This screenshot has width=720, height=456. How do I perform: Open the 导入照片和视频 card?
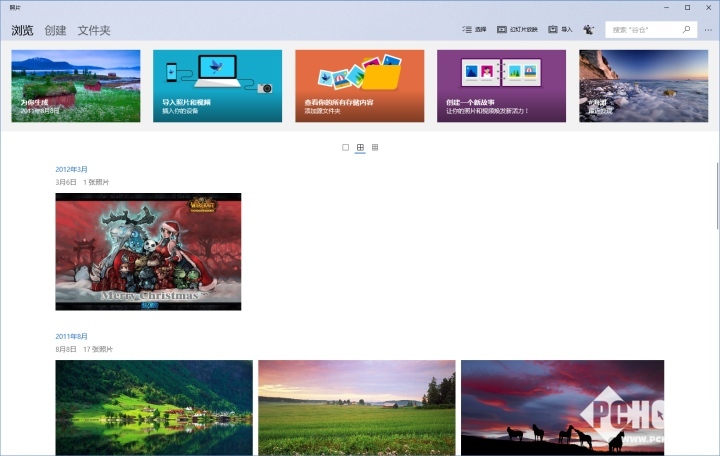point(218,86)
